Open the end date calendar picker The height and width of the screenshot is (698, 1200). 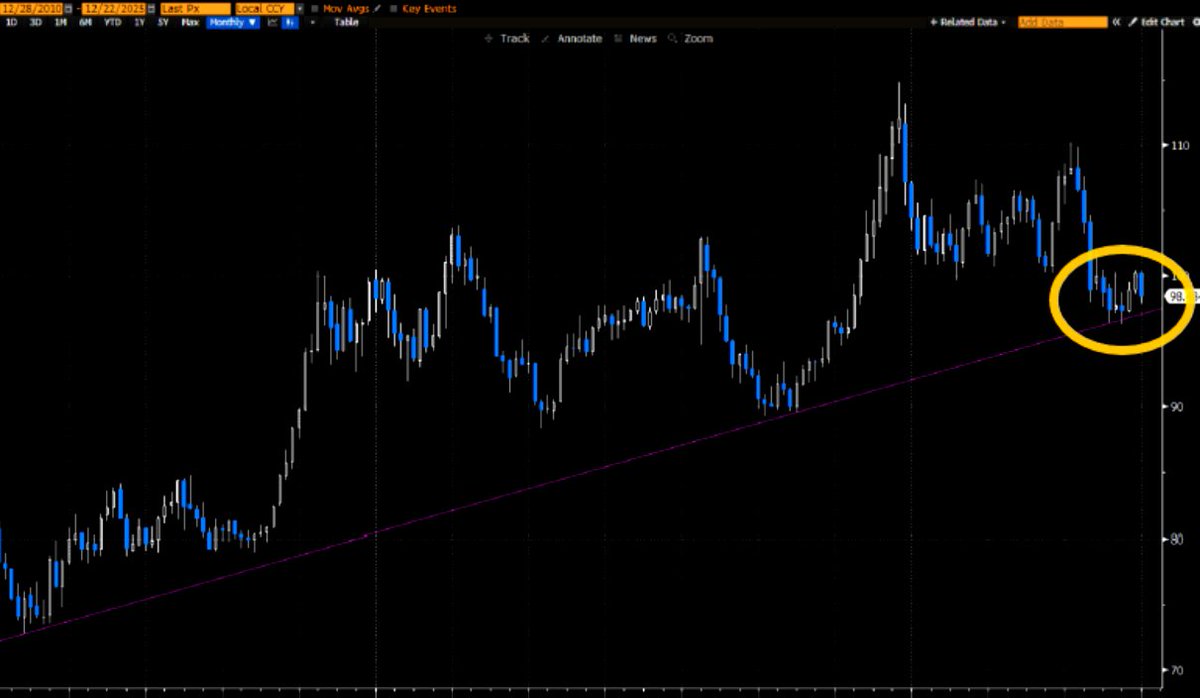[151, 8]
